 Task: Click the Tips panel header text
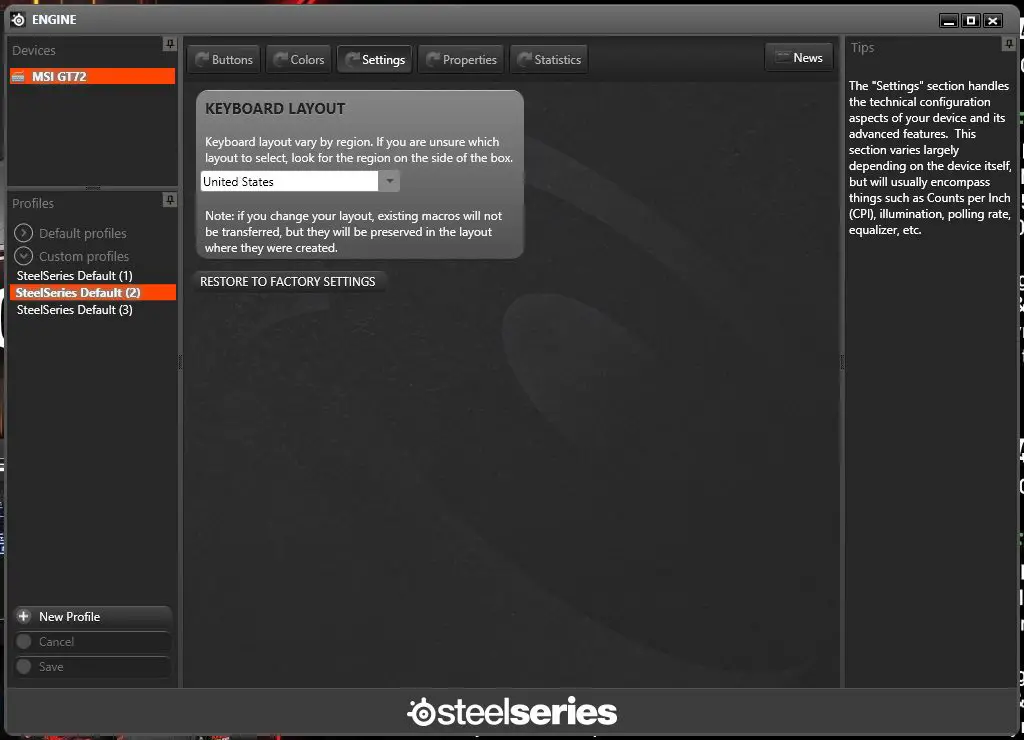click(862, 48)
